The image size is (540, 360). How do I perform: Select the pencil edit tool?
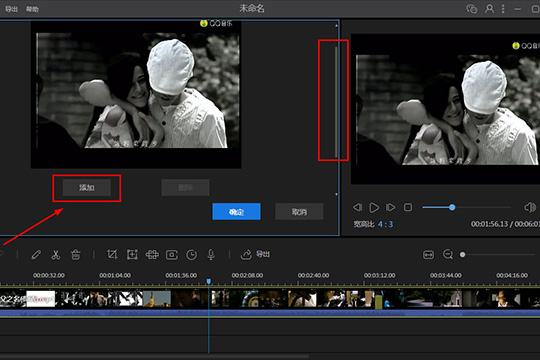pos(36,255)
